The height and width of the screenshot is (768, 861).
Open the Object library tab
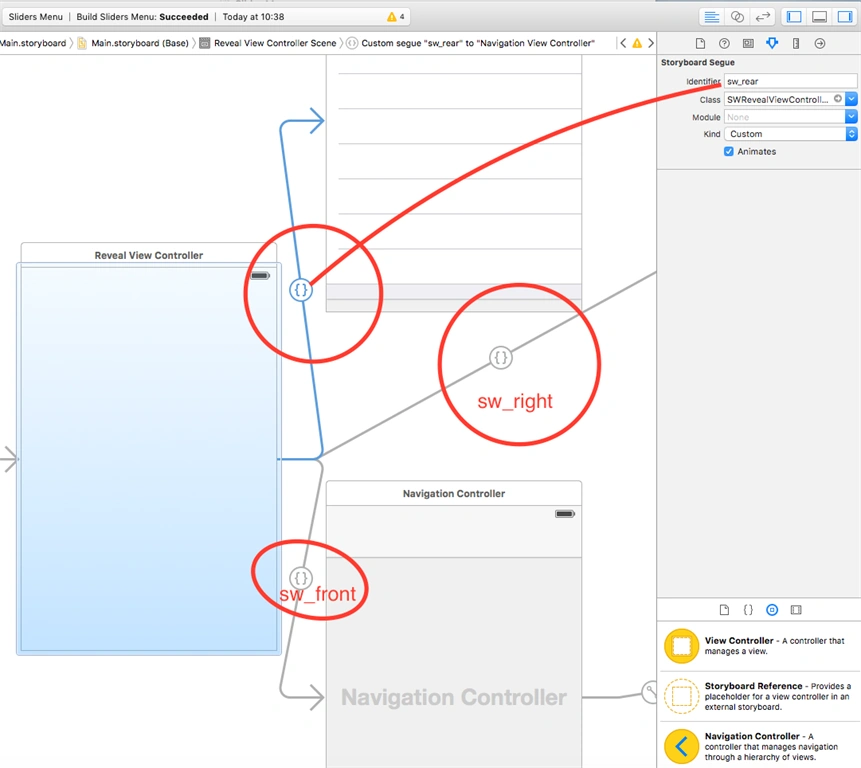coord(772,610)
